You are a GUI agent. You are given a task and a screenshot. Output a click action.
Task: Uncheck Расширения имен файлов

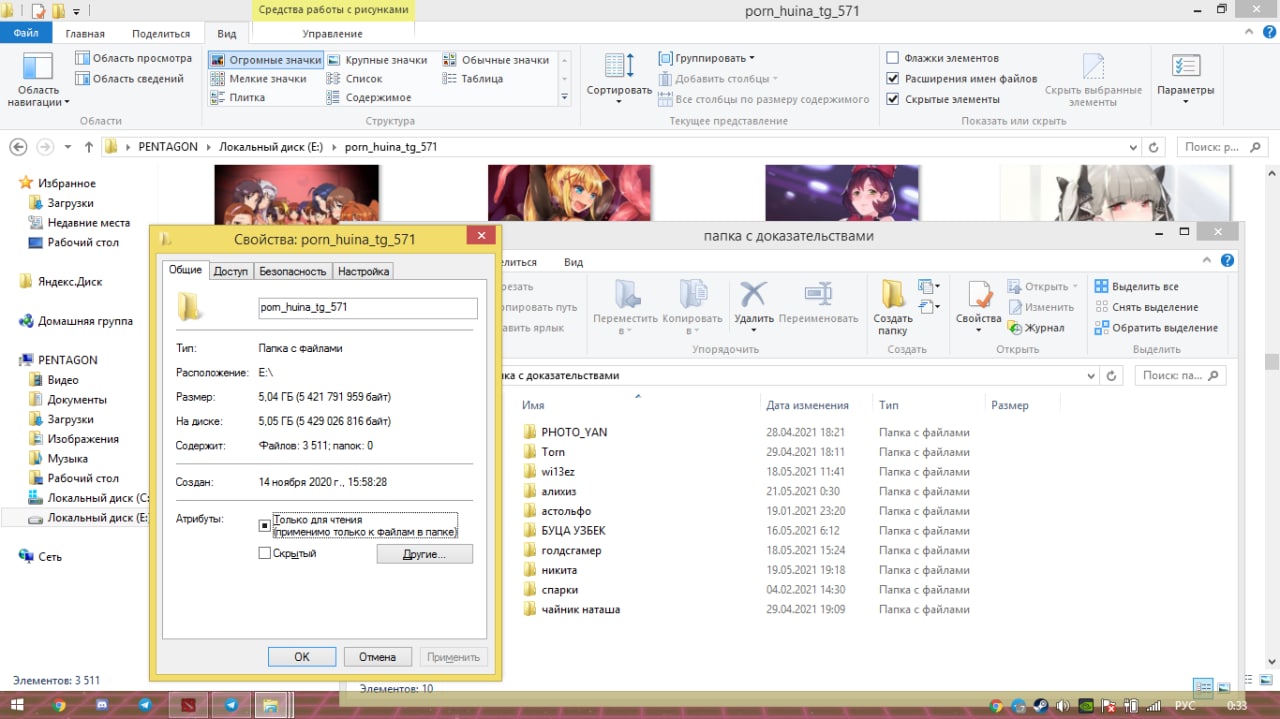pyautogui.click(x=893, y=78)
